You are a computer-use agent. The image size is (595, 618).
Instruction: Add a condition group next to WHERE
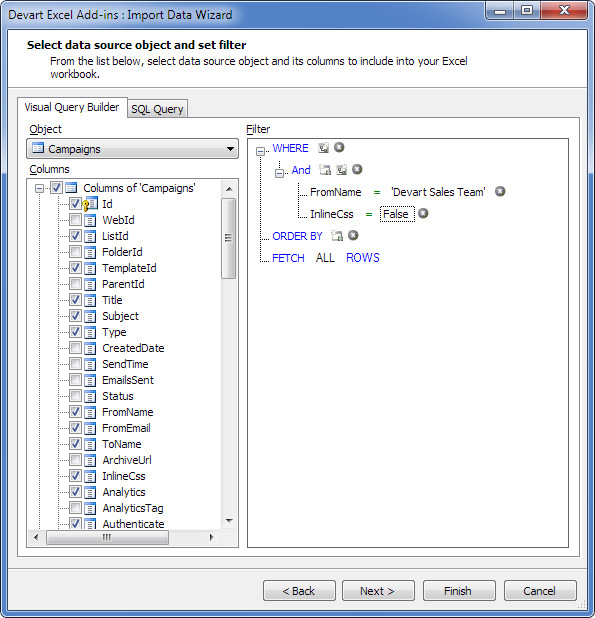(324, 148)
